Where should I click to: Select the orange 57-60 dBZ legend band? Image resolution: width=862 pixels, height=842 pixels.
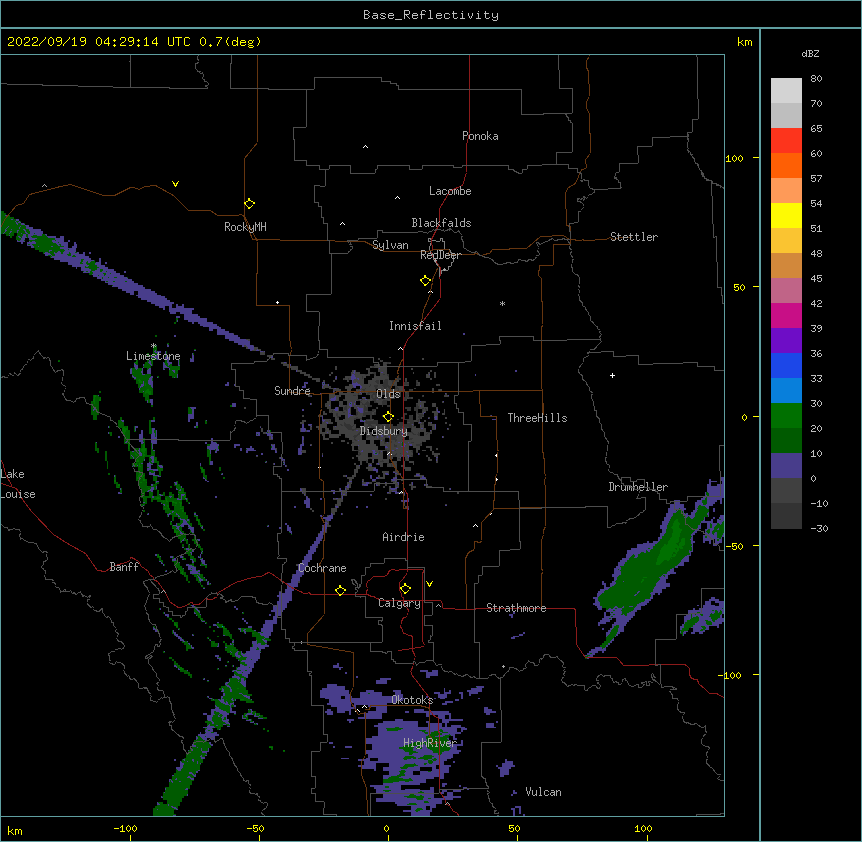point(786,165)
